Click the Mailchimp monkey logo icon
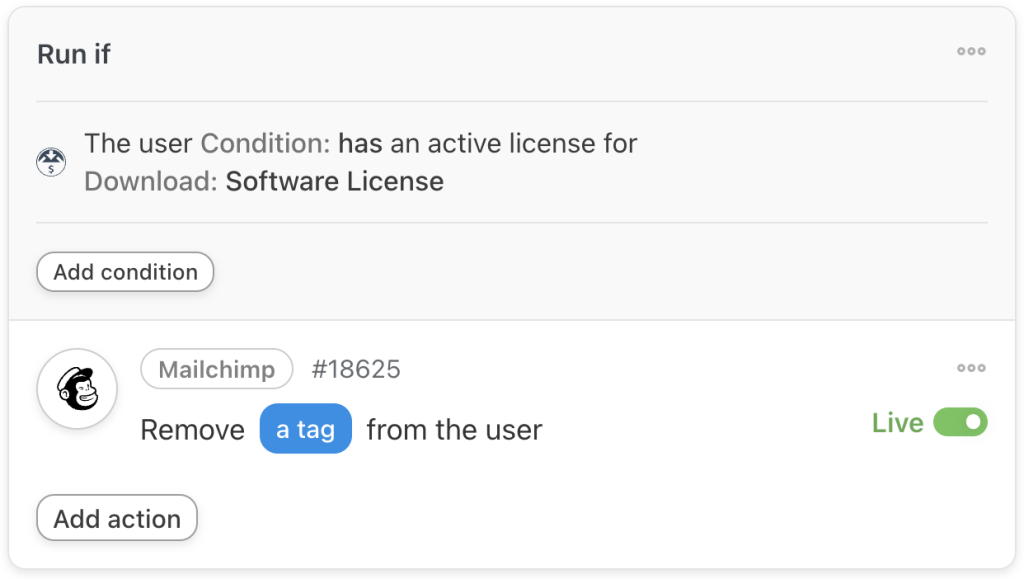The height and width of the screenshot is (579, 1024). point(77,389)
